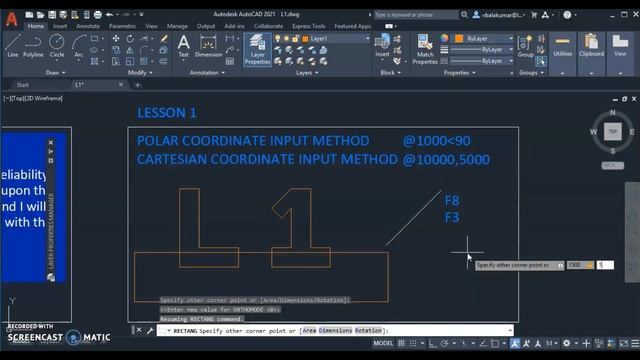Click the Undo arrow
The width and height of the screenshot is (640, 360).
[109, 15]
